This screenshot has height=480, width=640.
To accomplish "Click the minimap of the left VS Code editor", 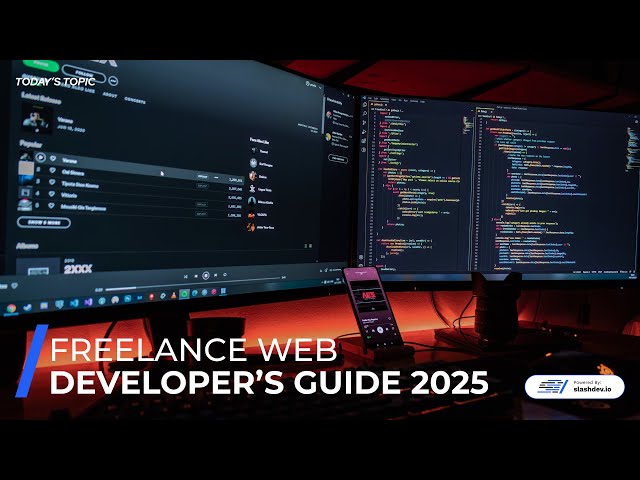I will (467, 125).
